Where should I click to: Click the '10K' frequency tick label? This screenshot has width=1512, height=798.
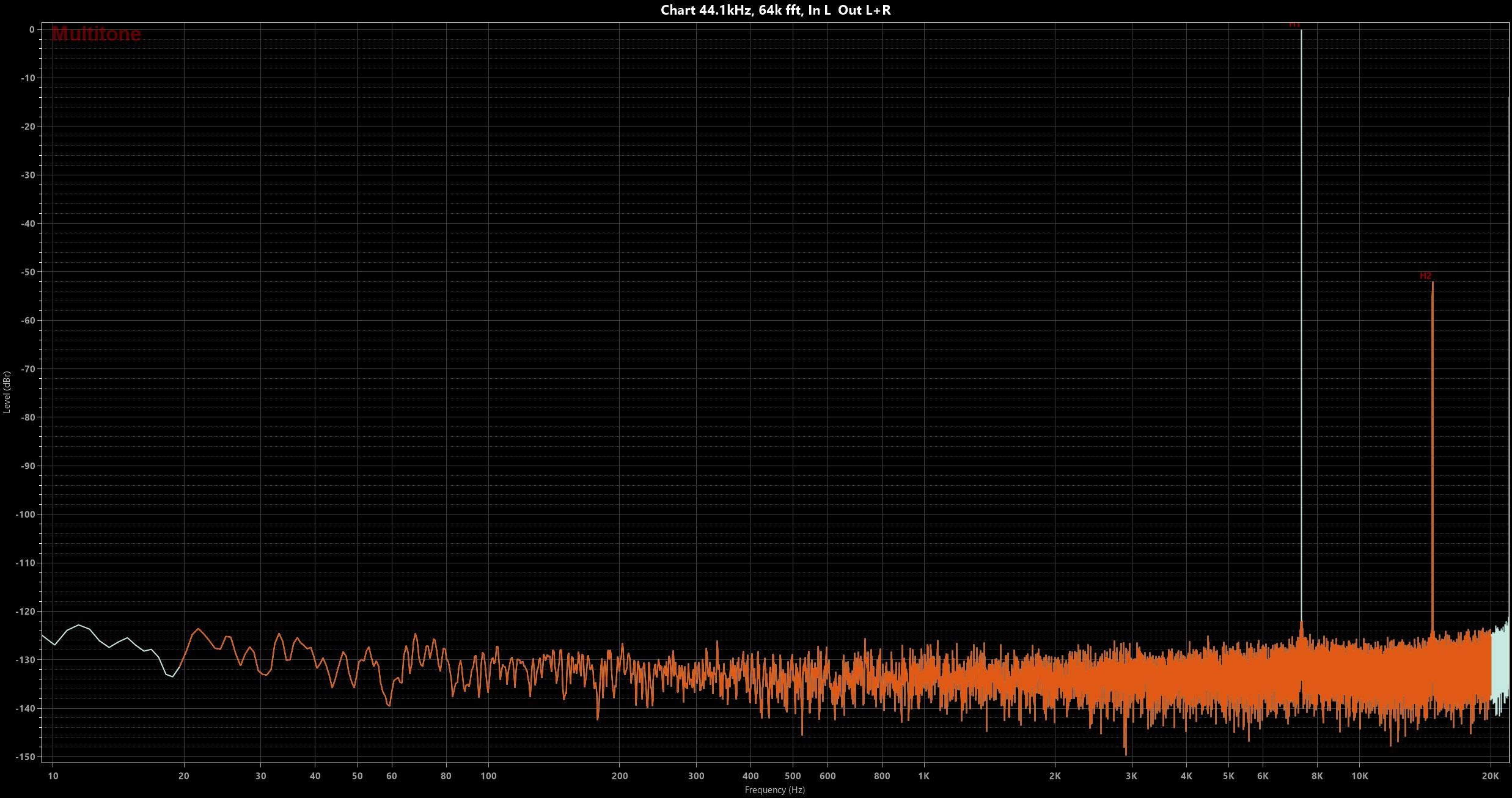point(1359,777)
